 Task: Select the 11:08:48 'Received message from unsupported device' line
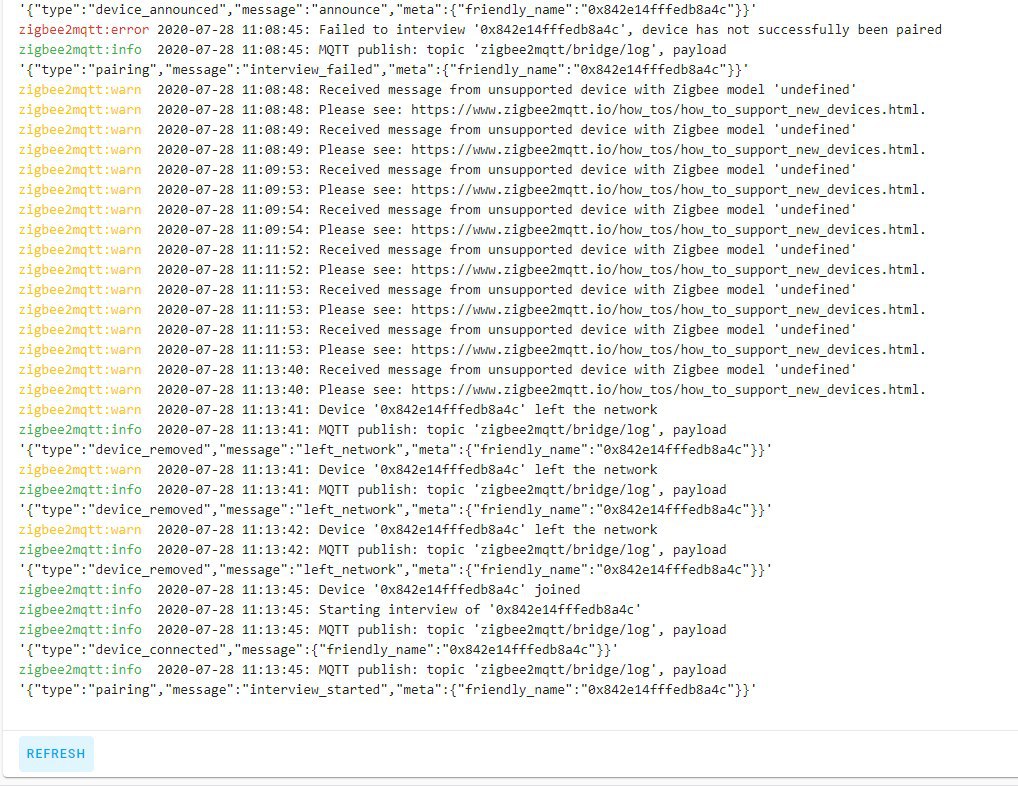click(x=438, y=90)
